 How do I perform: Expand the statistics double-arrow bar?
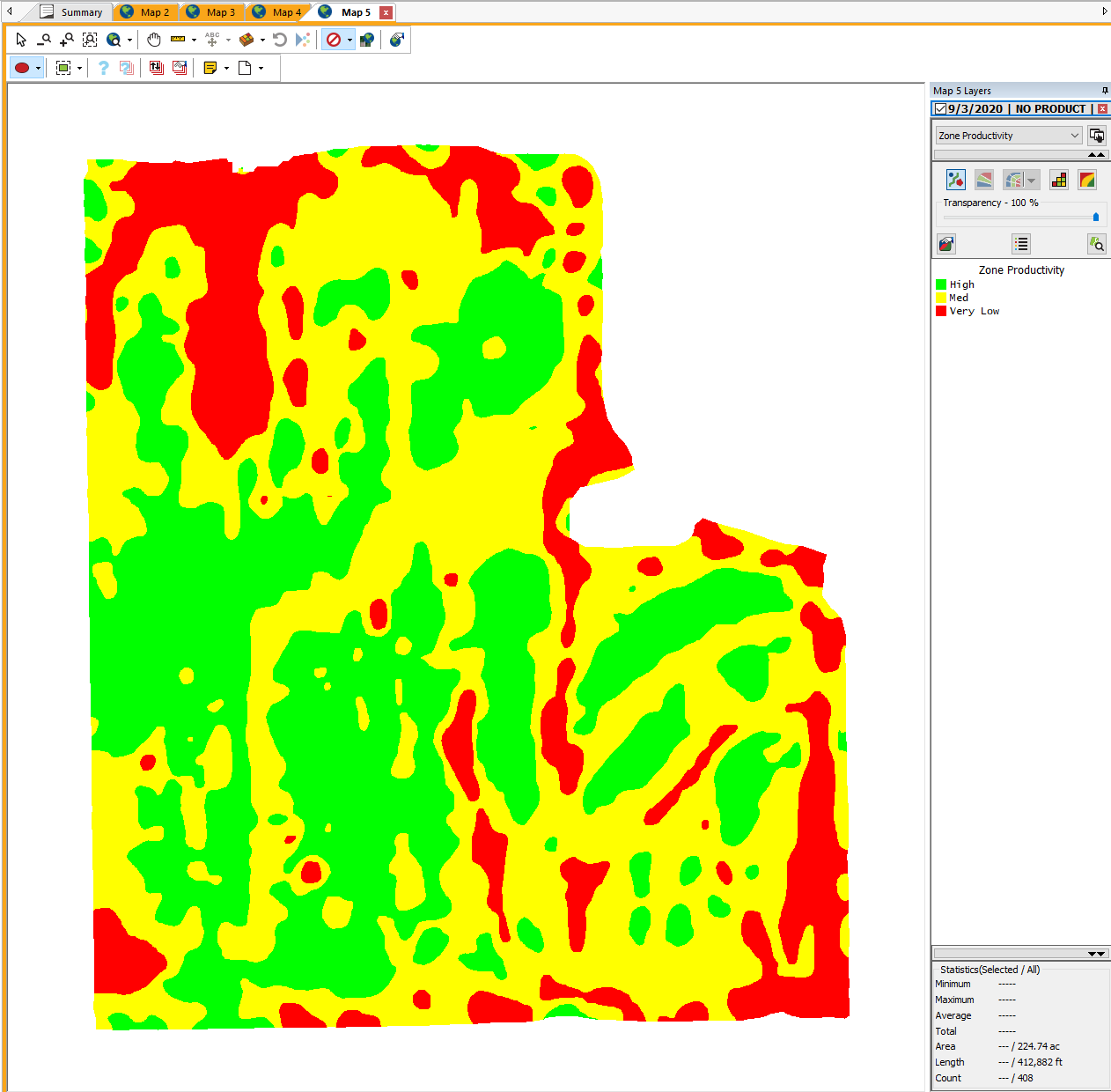click(1020, 954)
